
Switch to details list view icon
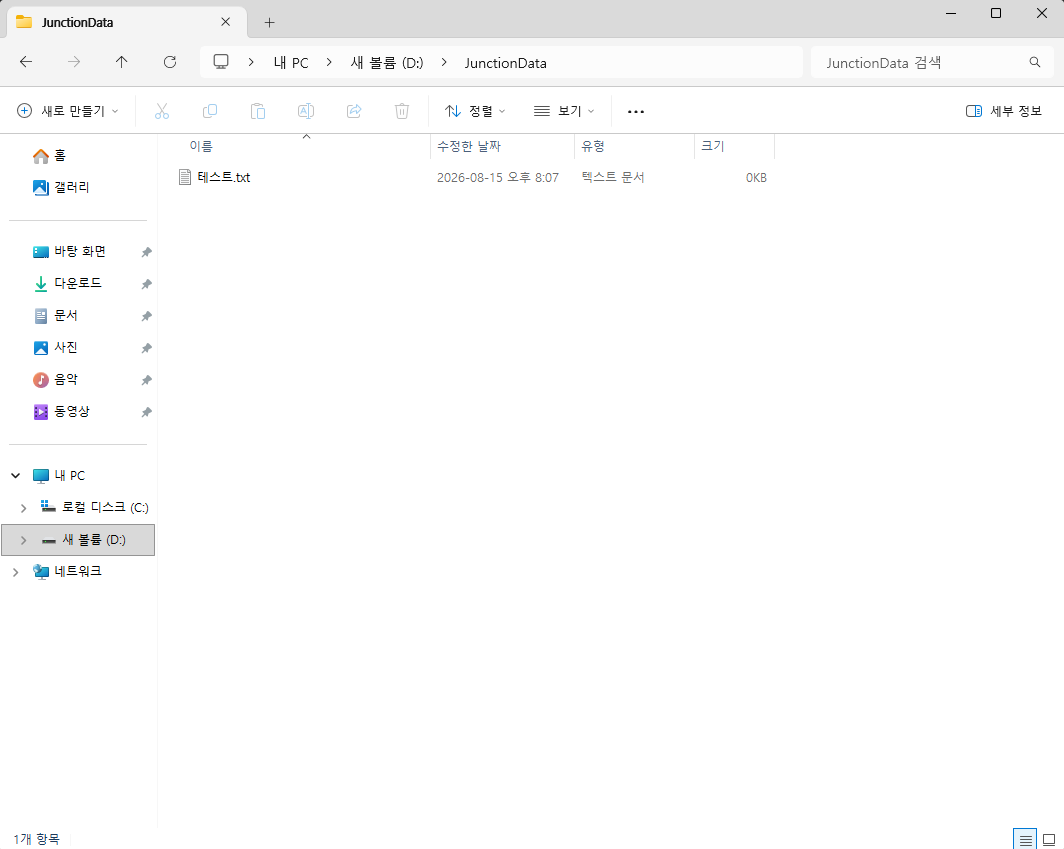click(x=1025, y=840)
